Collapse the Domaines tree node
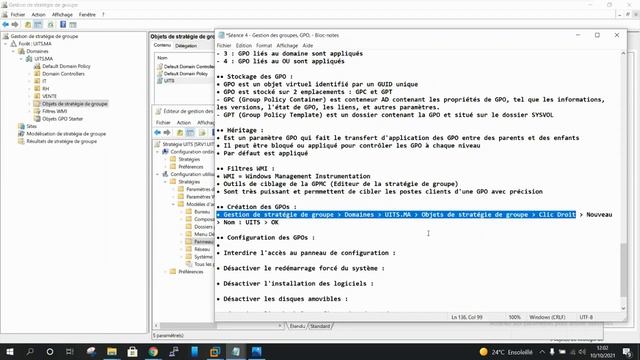640x360 pixels. point(13,51)
